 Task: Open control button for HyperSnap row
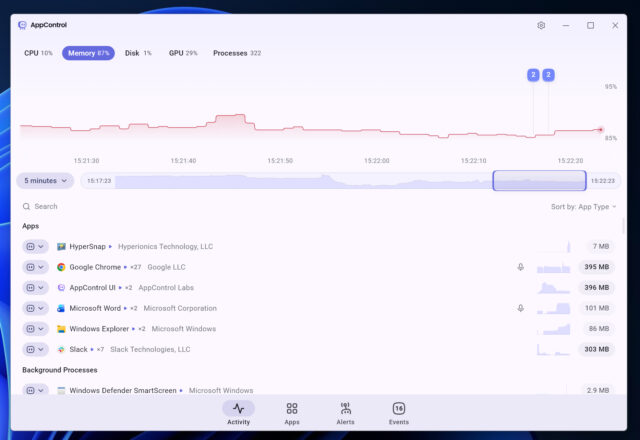point(31,247)
